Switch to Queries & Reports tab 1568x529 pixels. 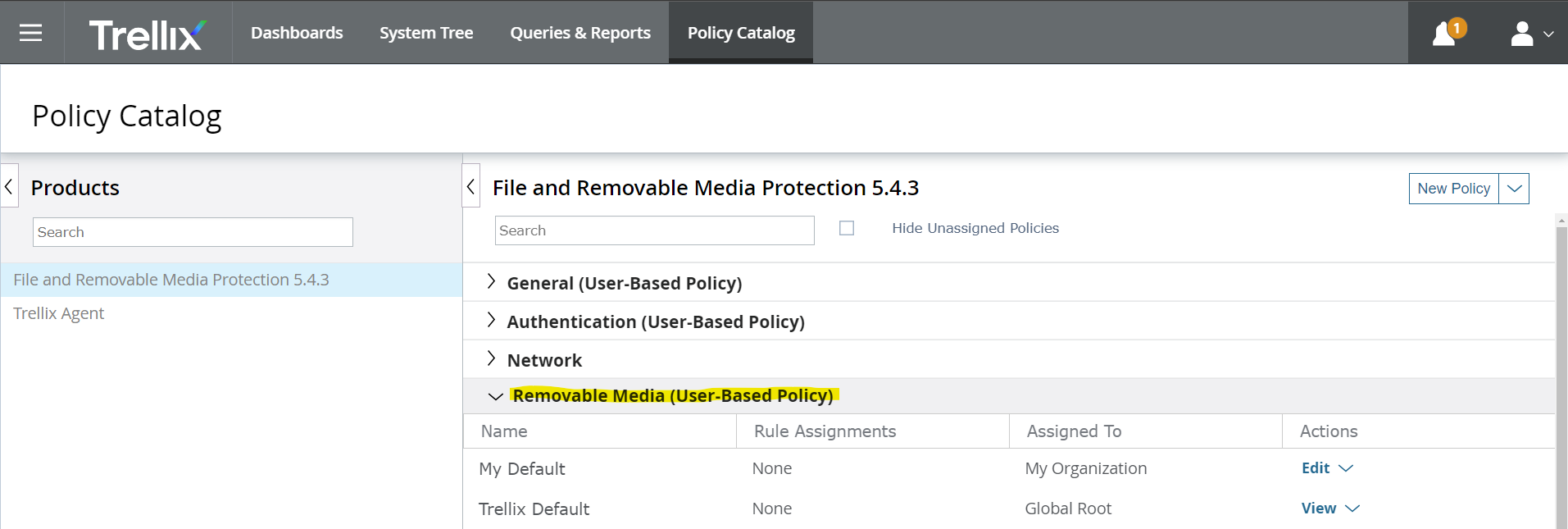point(580,33)
